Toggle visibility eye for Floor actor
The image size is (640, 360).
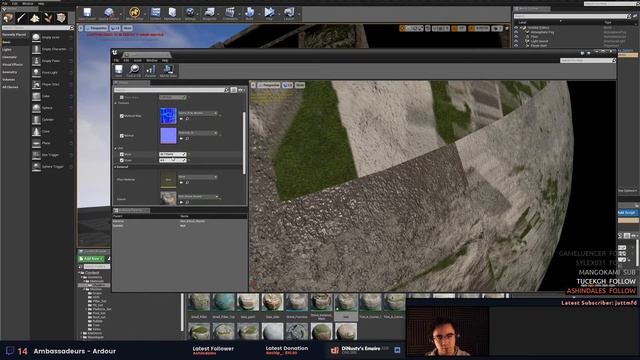516,37
